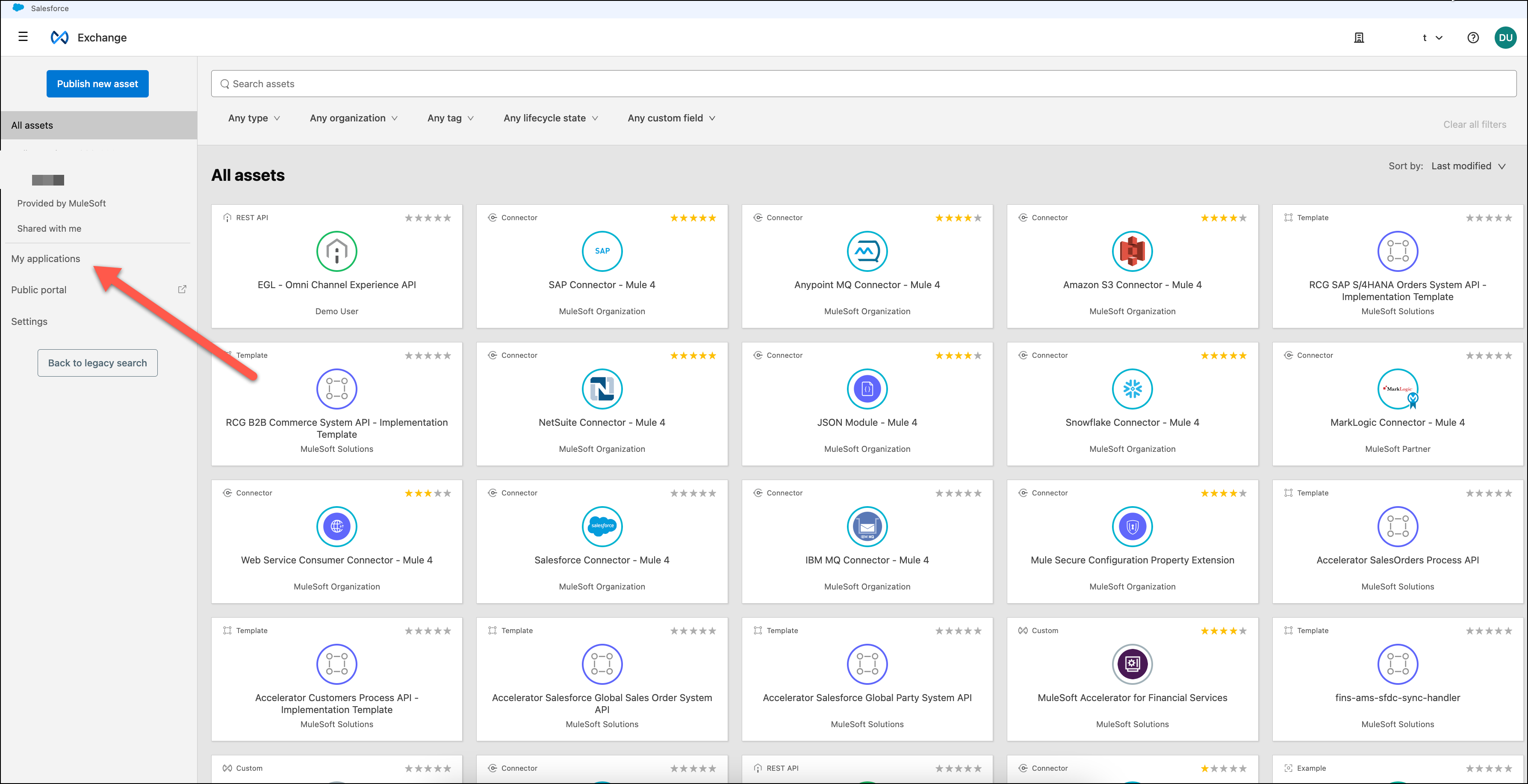This screenshot has width=1528, height=784.
Task: Click the IBM MQ Connector icon
Action: [867, 526]
